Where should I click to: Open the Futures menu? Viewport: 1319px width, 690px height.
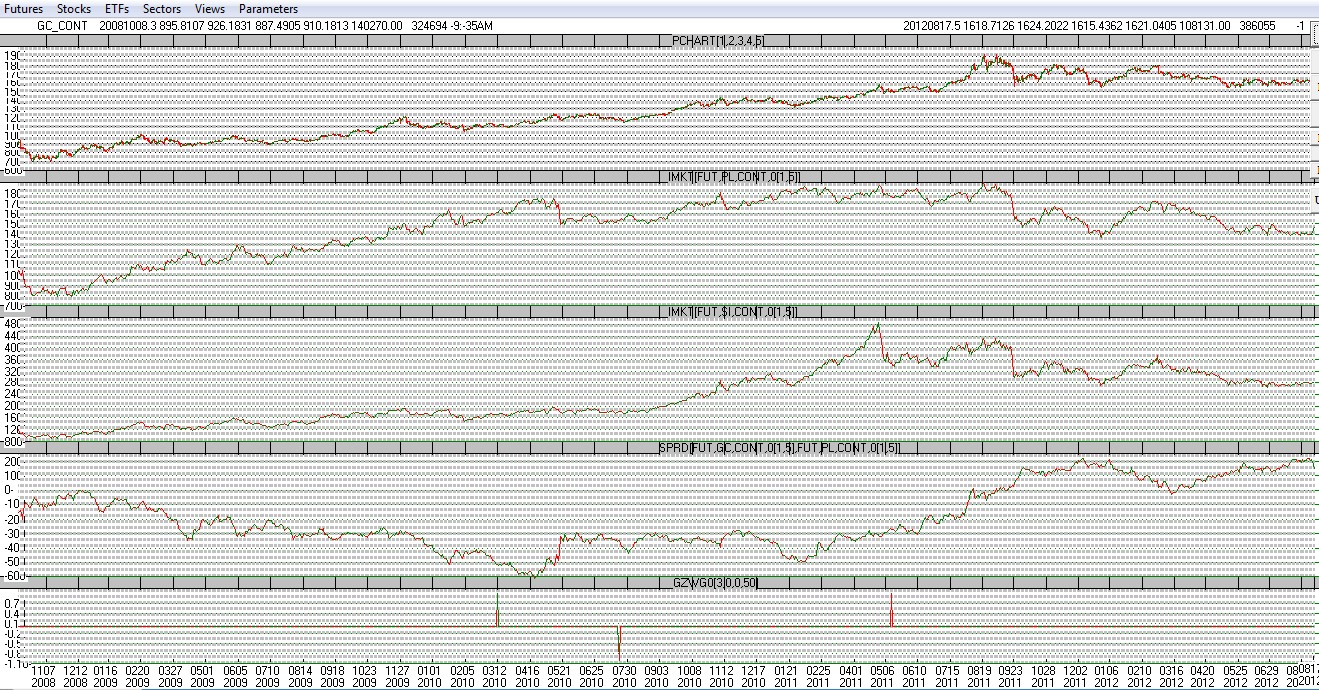pos(23,9)
